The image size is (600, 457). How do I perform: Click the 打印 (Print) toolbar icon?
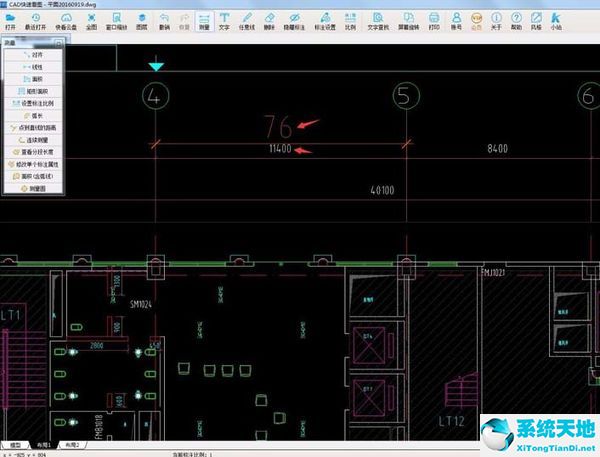click(x=432, y=22)
